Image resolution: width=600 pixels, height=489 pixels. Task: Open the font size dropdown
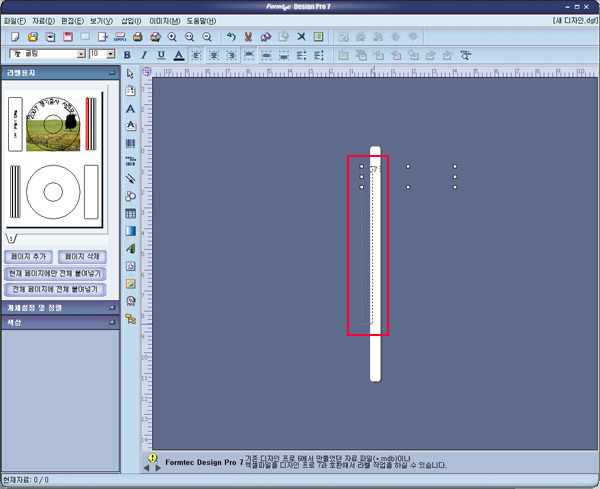(x=111, y=54)
